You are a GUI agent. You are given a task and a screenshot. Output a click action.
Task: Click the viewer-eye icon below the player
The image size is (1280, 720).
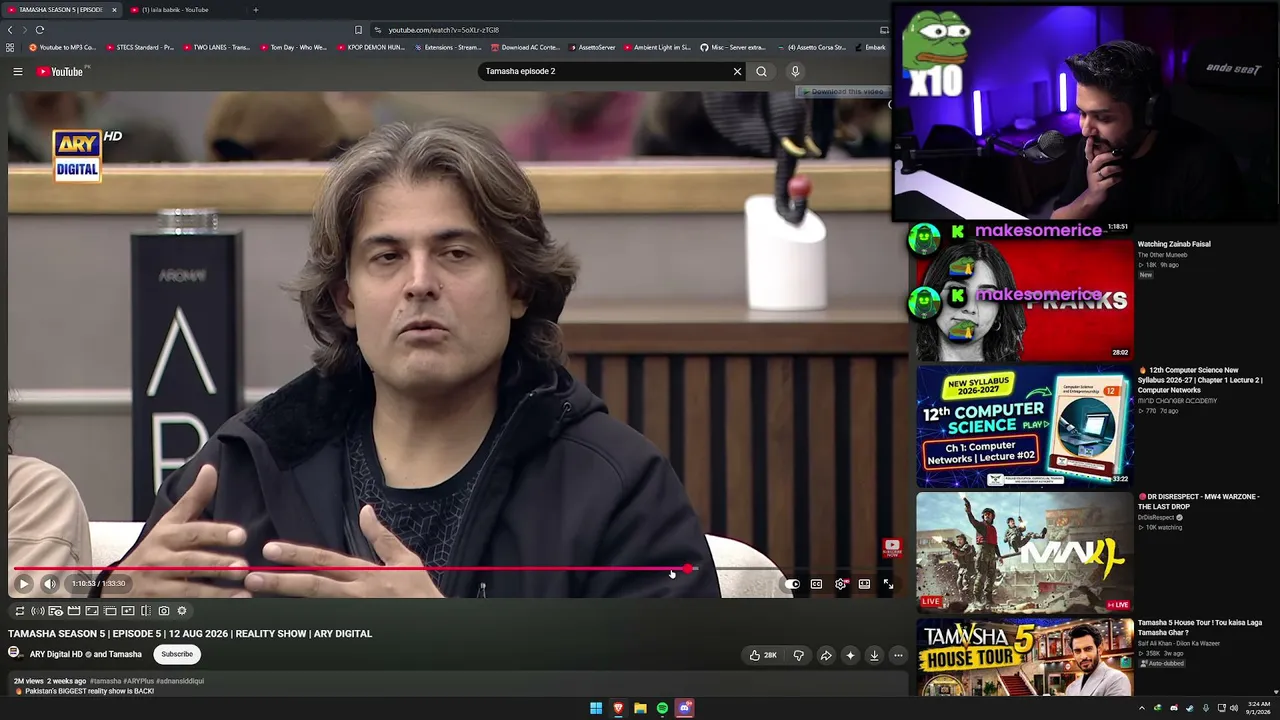tap(56, 611)
